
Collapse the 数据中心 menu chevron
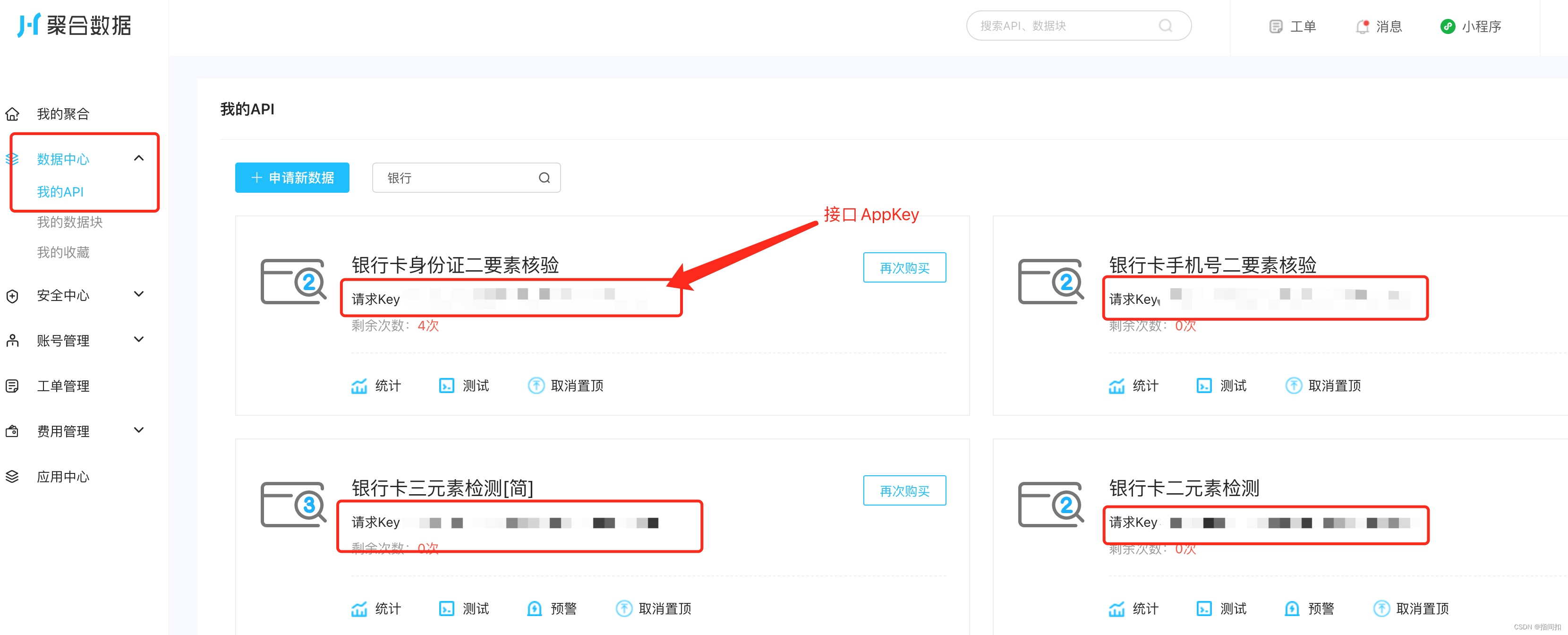139,158
